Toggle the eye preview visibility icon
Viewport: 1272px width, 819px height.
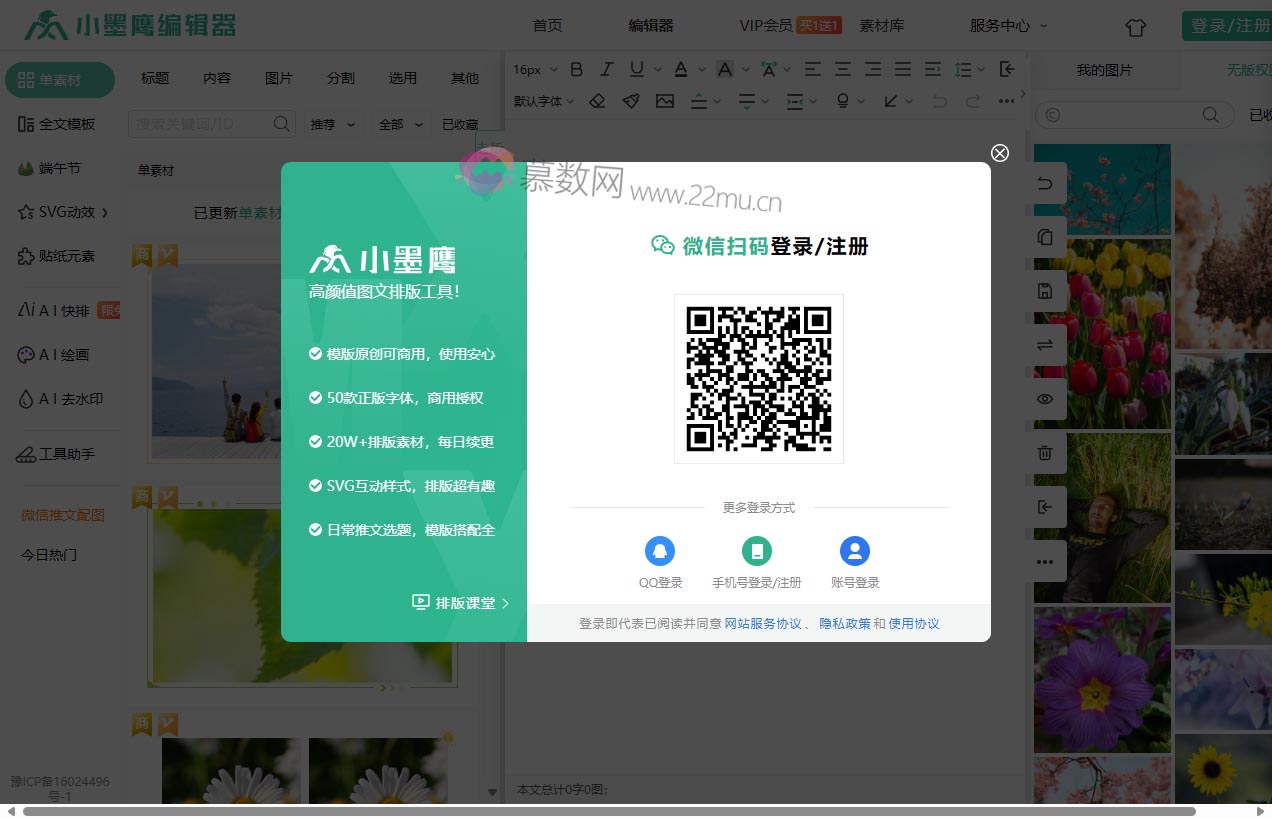pos(1045,399)
